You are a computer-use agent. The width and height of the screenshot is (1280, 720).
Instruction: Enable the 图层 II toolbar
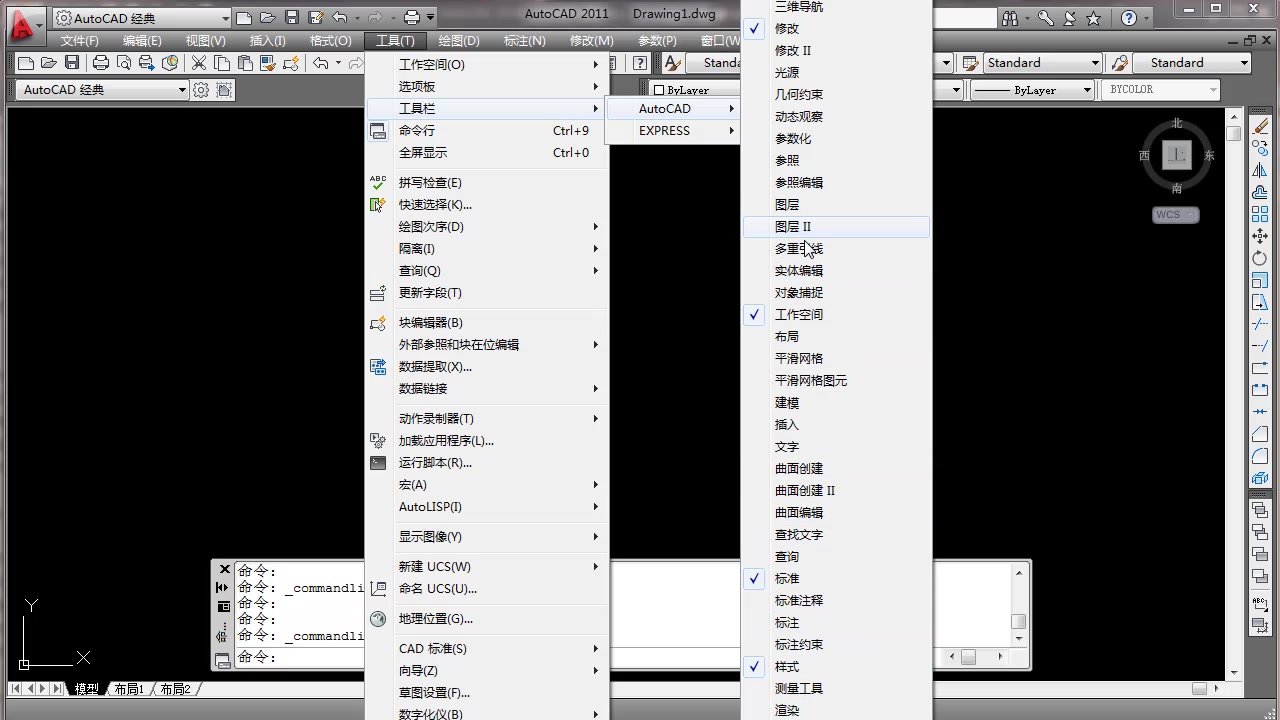(836, 227)
